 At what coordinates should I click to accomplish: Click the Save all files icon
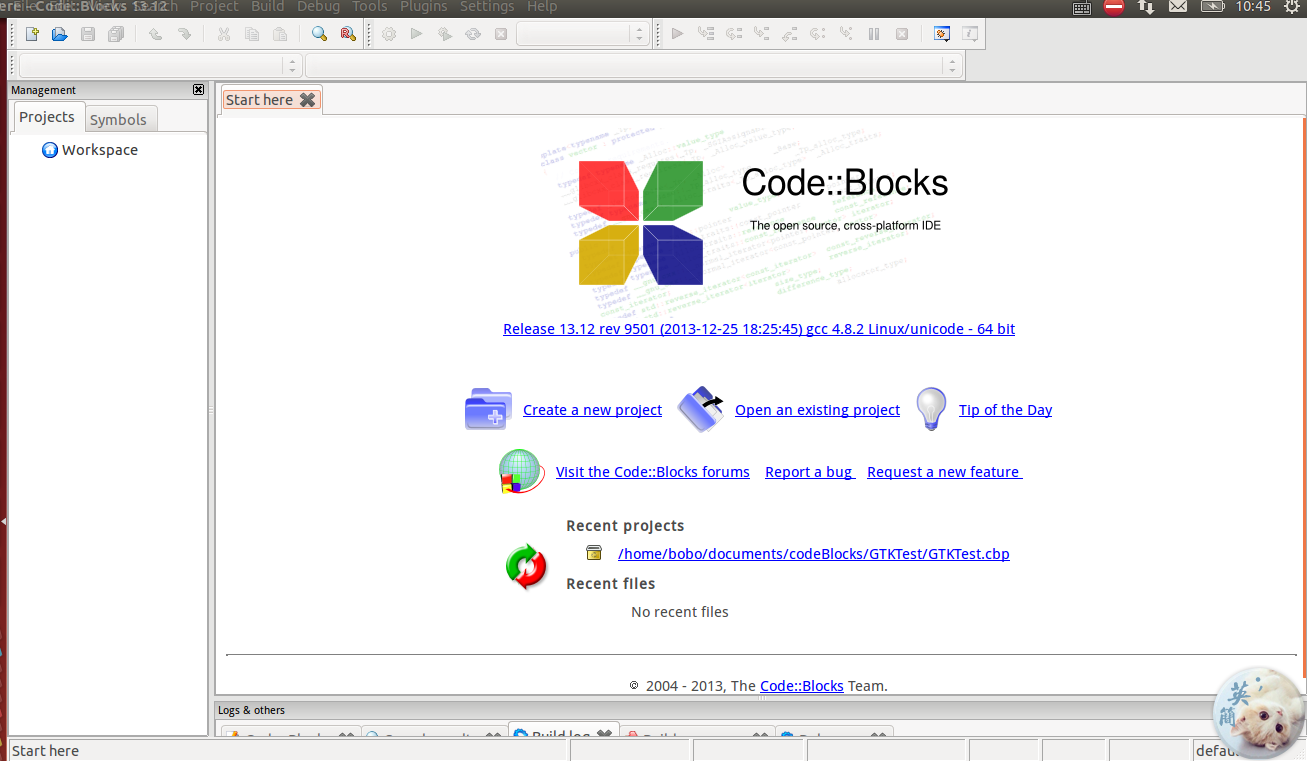(116, 34)
